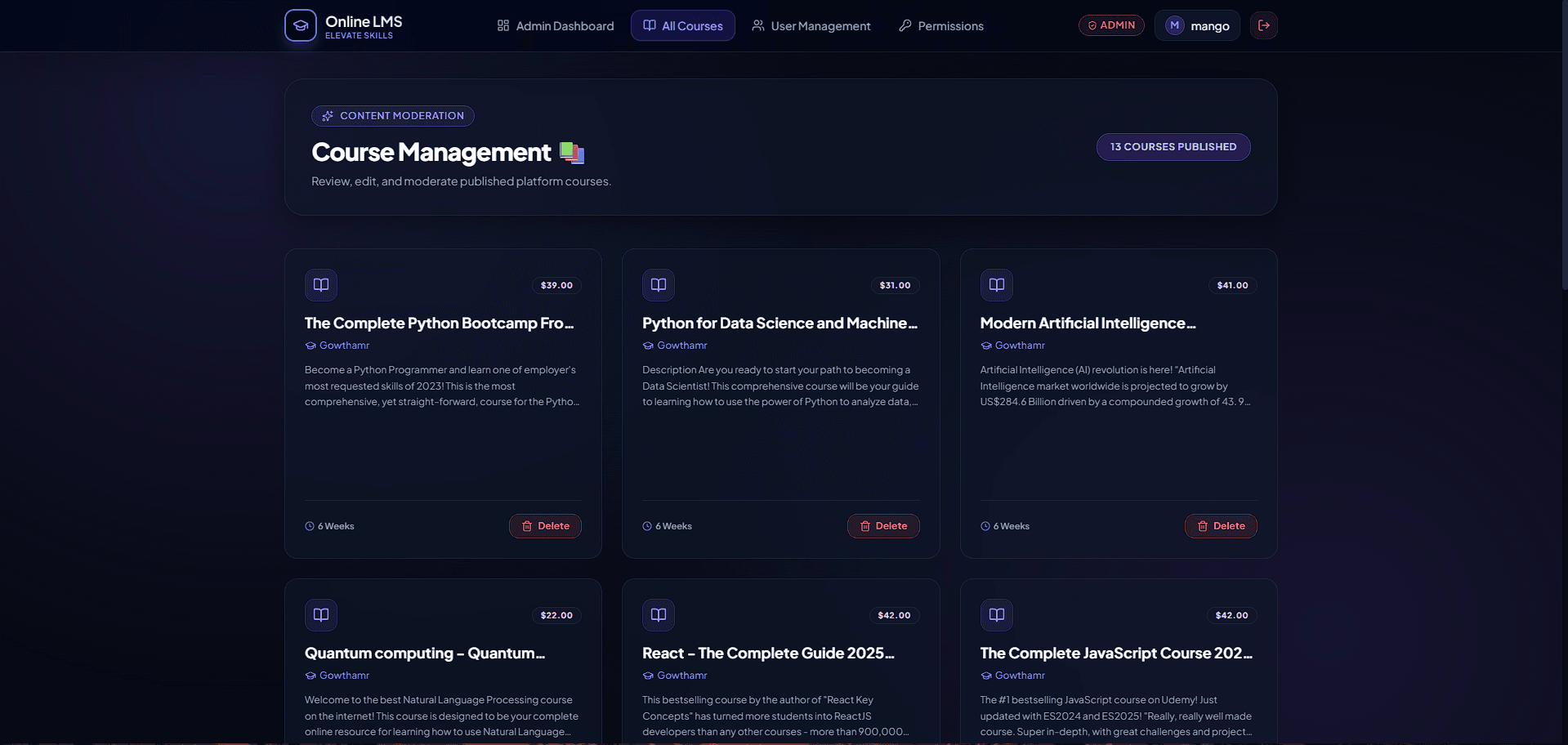Open the Admin Dashboard menu
The image size is (1568, 745).
pos(556,26)
